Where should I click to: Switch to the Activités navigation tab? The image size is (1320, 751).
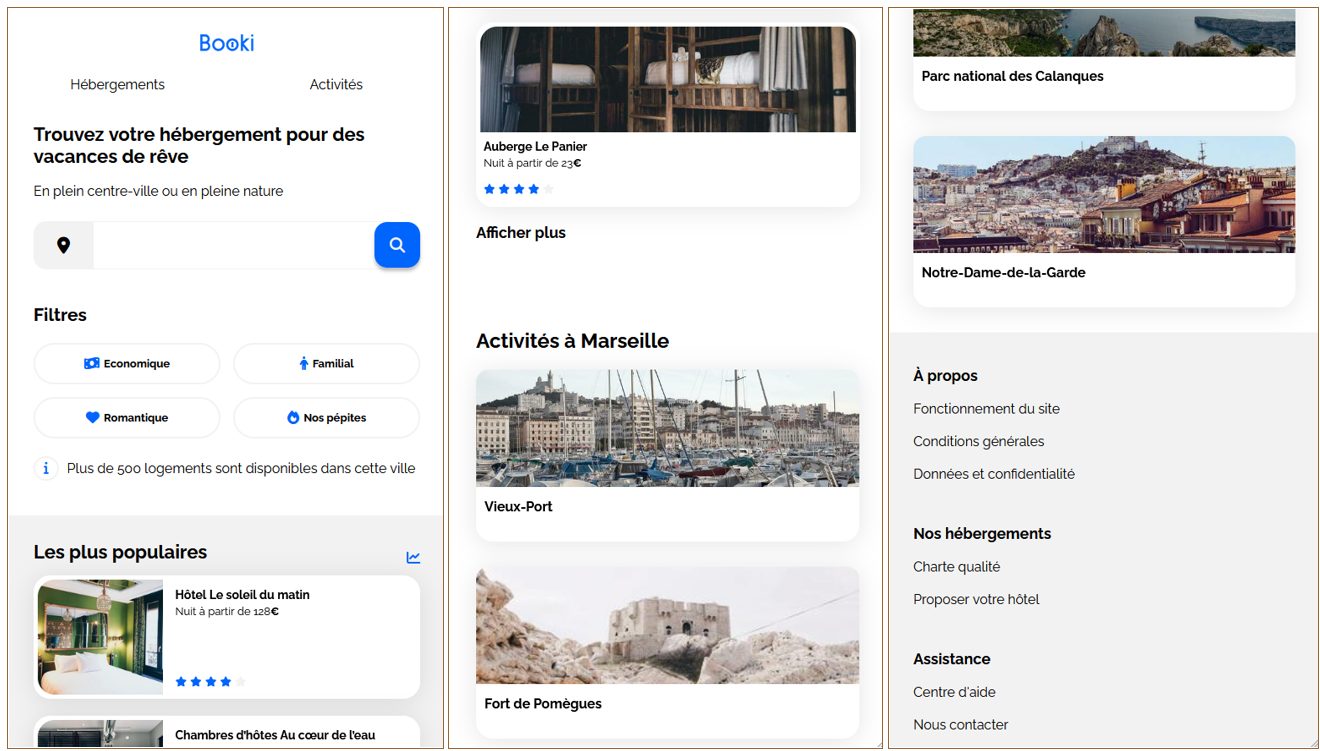pyautogui.click(x=336, y=85)
